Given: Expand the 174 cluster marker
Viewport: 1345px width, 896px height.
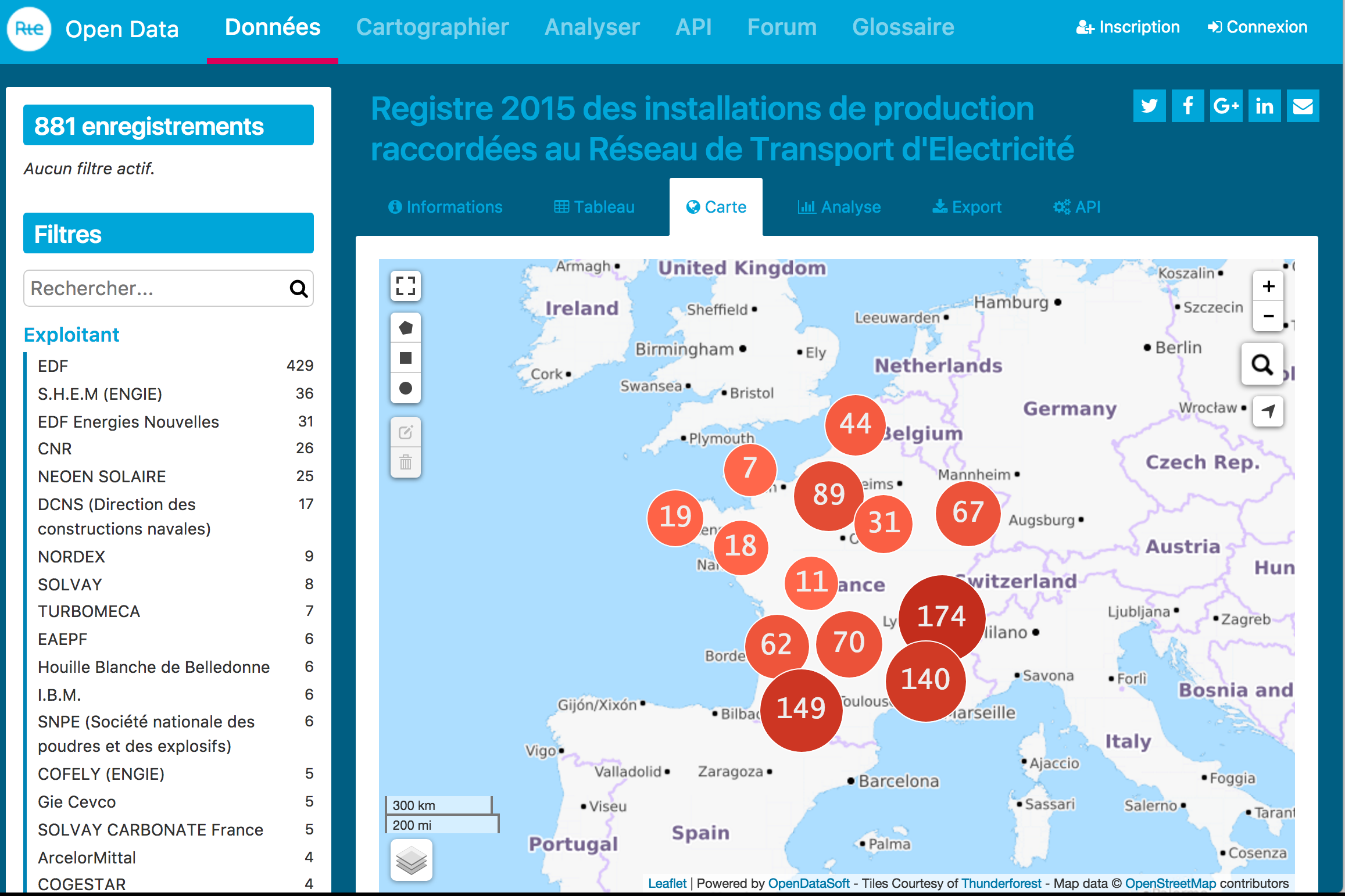Looking at the screenshot, I should 942,616.
